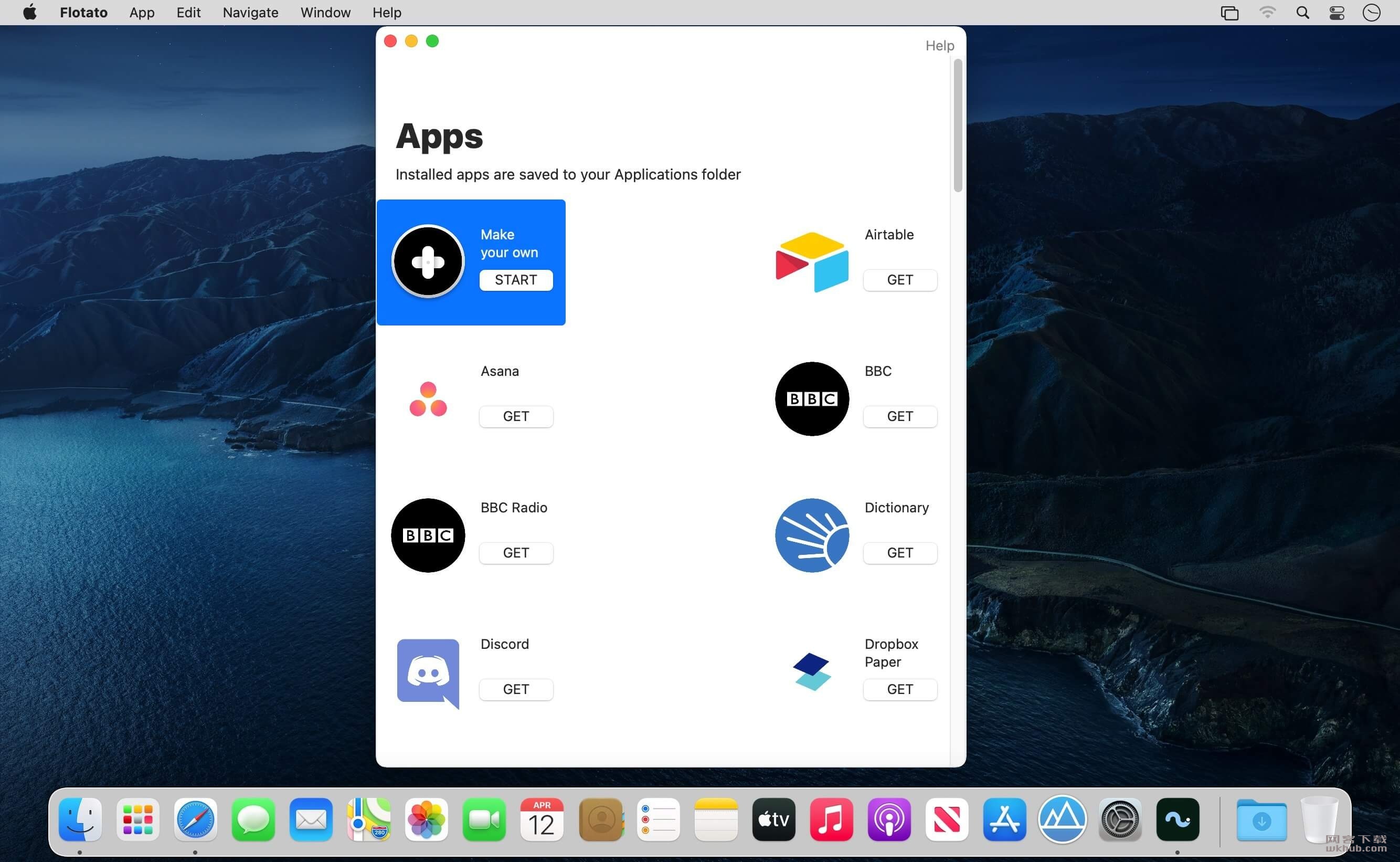The width and height of the screenshot is (1400, 862).
Task: Get the Airtable app
Action: pos(900,280)
